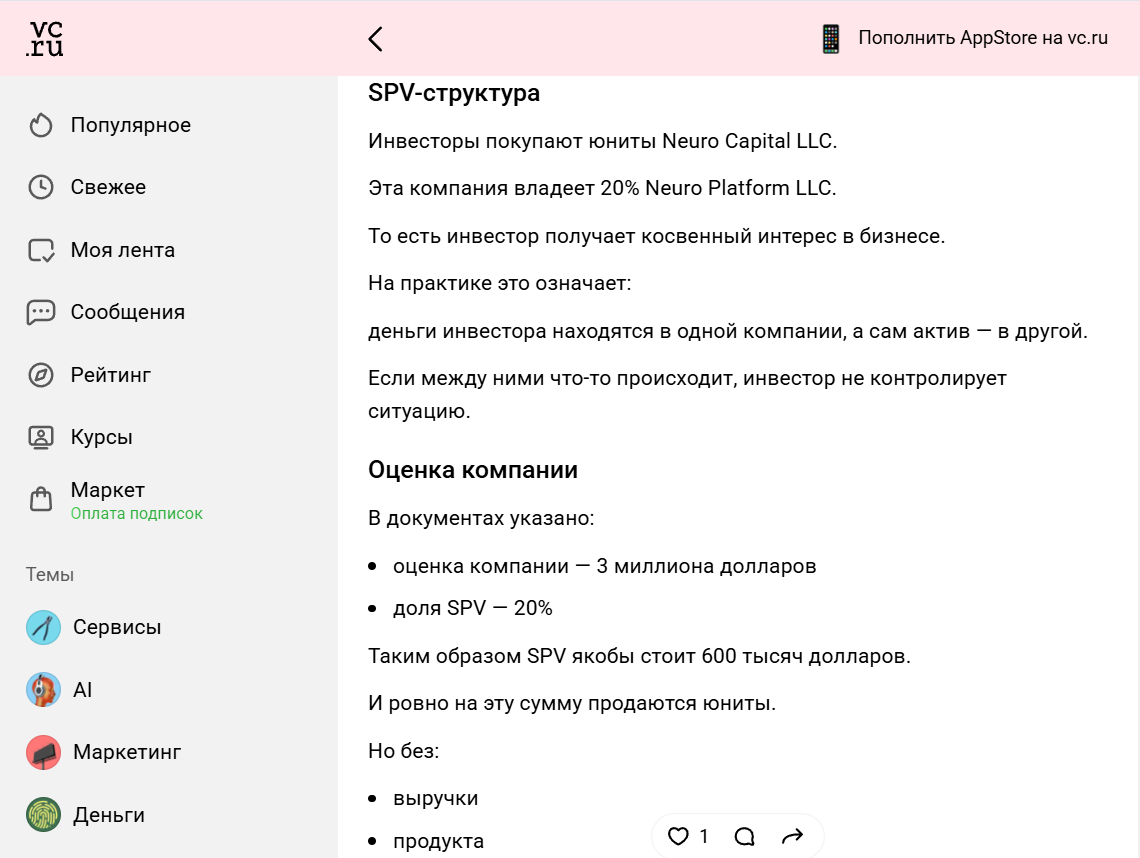Go back using the left chevron arrow

pos(375,39)
